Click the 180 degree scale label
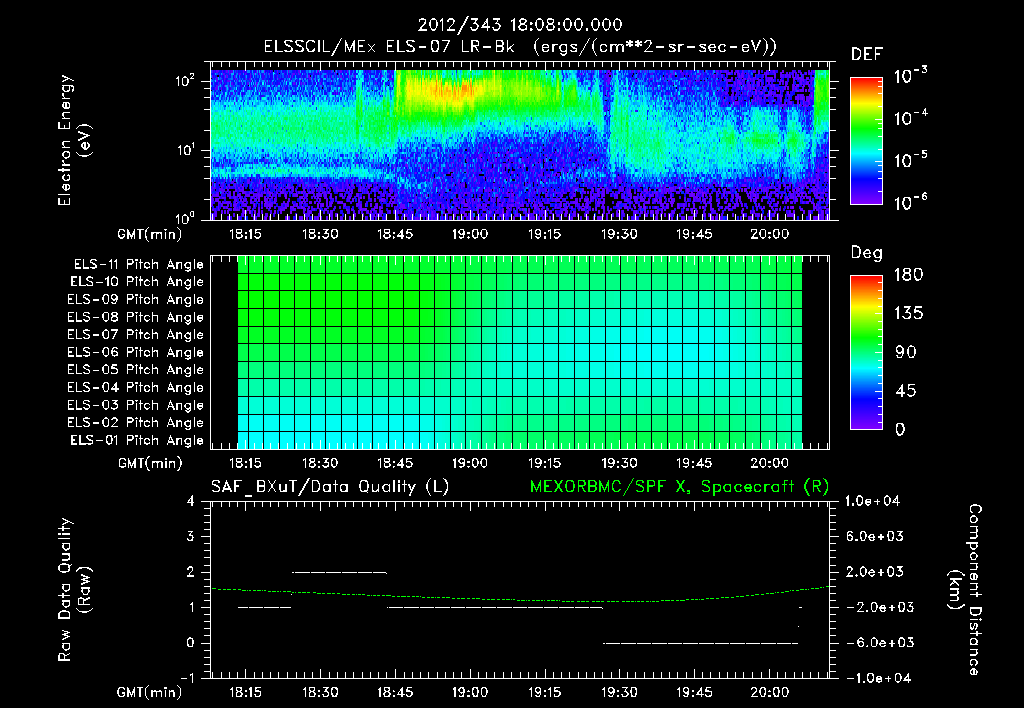This screenshot has height=708, width=1024. (908, 274)
